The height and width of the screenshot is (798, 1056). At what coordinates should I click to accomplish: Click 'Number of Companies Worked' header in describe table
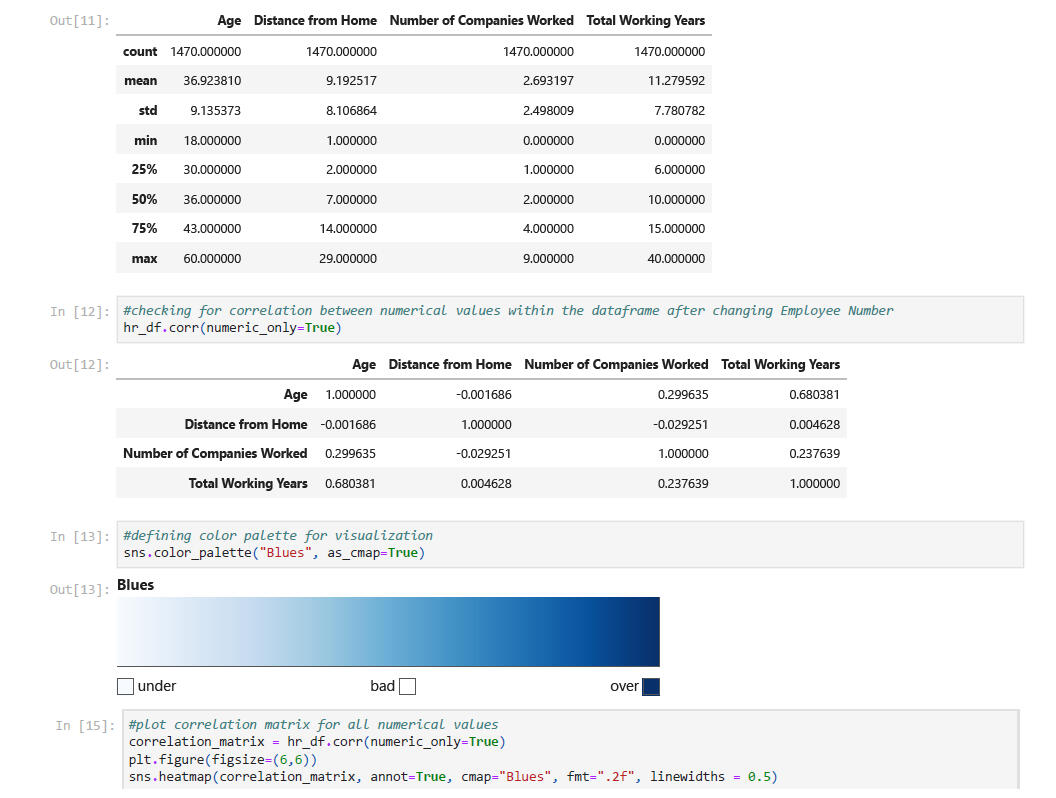pyautogui.click(x=482, y=21)
